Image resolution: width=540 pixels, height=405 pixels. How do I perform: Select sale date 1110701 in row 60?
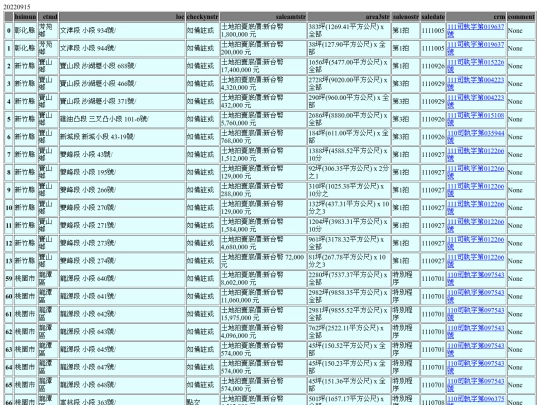433,296
